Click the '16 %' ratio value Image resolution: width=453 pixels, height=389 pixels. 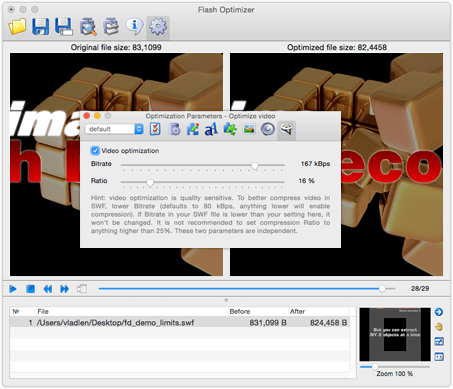point(306,181)
